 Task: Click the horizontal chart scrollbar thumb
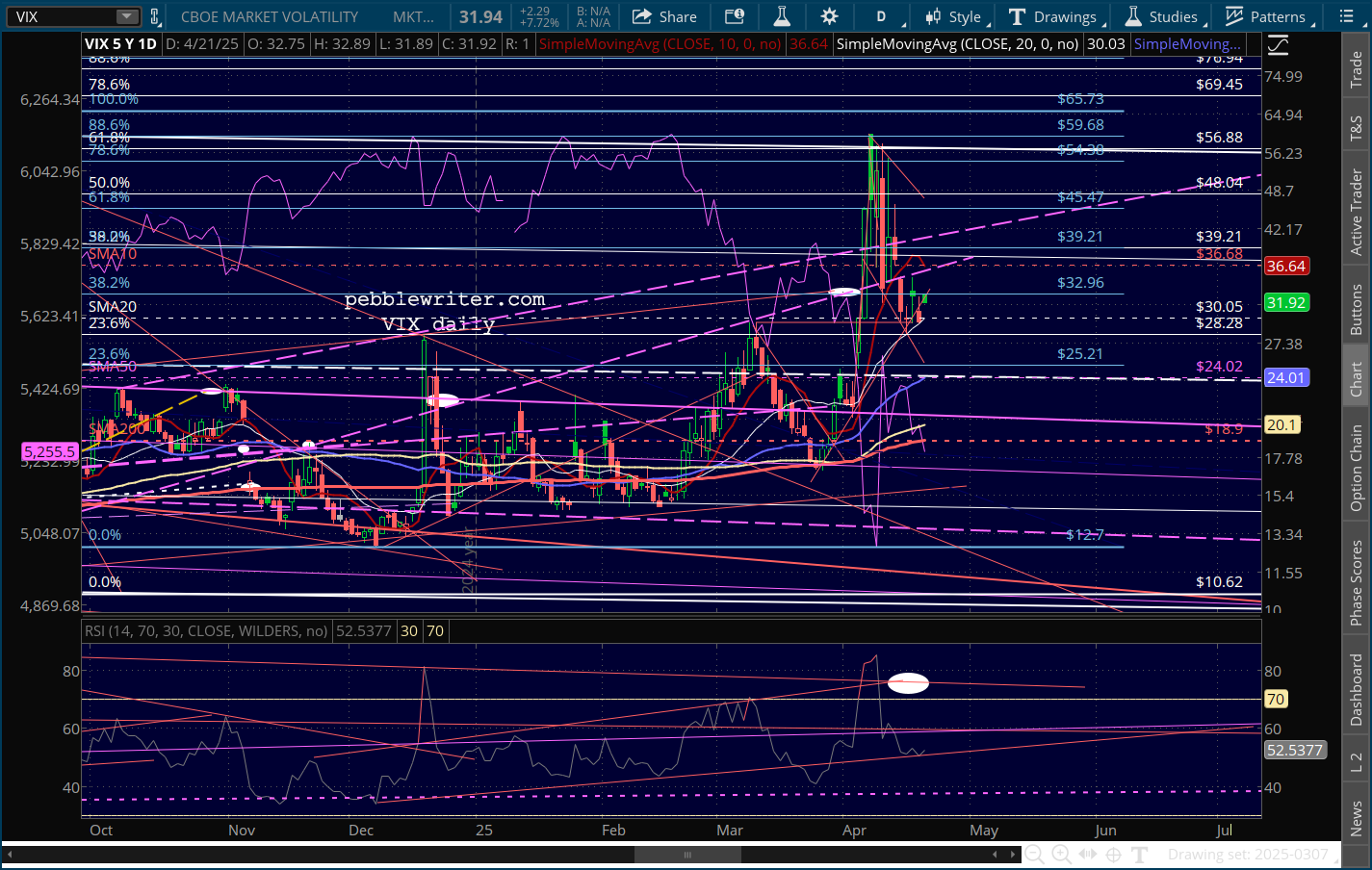click(x=687, y=855)
